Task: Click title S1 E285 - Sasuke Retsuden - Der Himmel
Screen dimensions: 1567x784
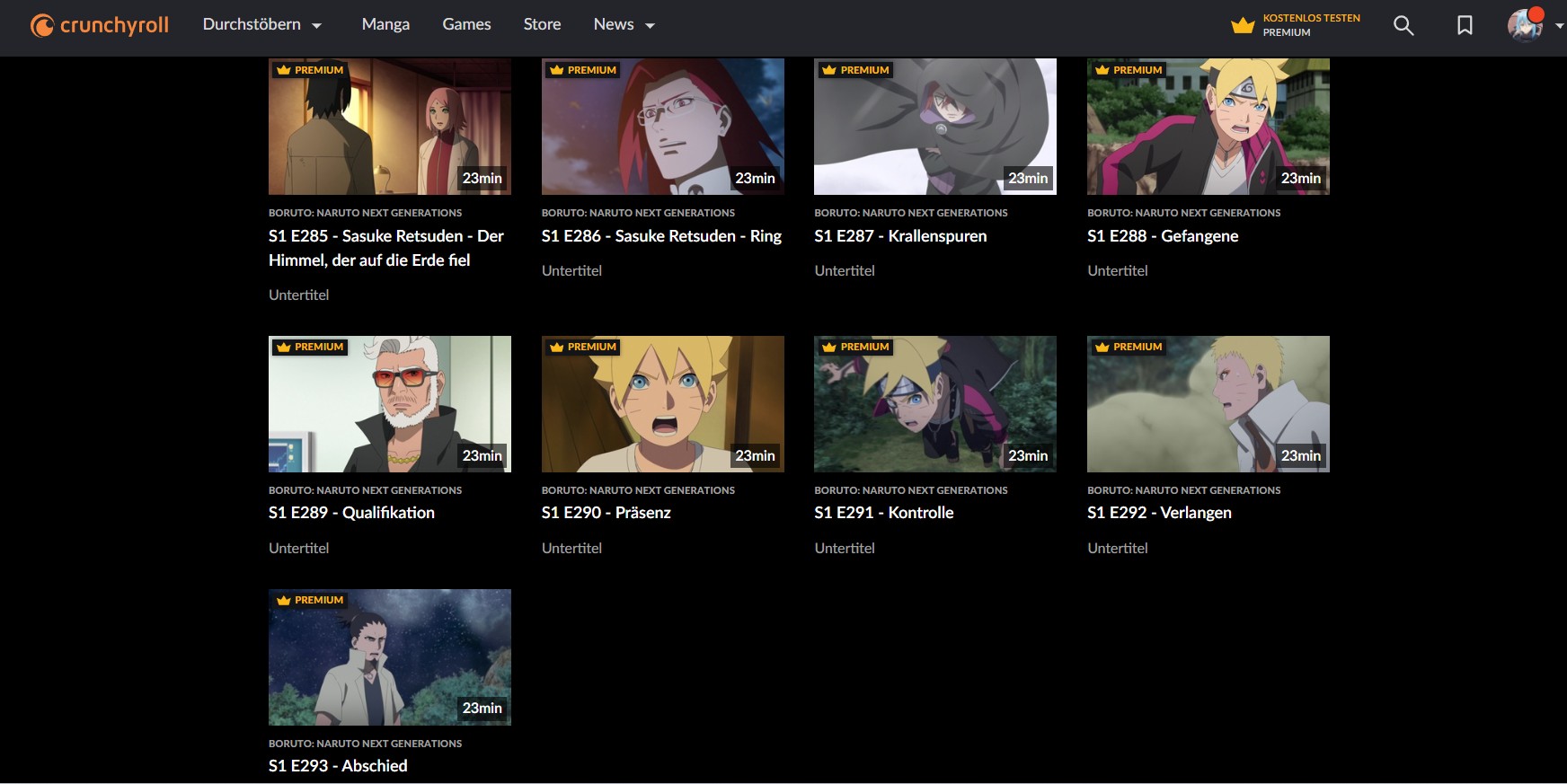Action: pos(386,248)
